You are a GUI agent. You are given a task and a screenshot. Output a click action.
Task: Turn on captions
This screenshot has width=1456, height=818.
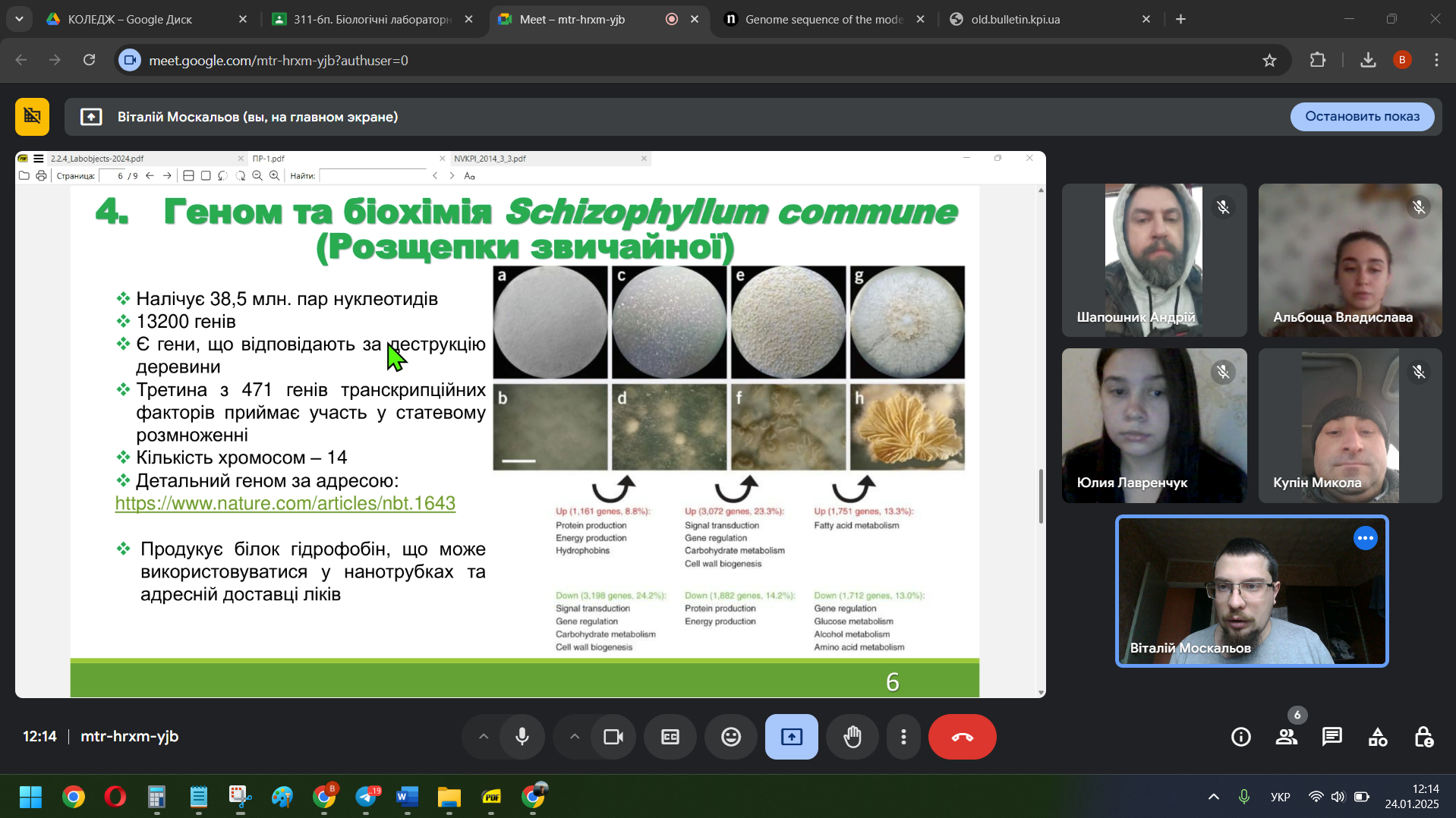point(670,737)
